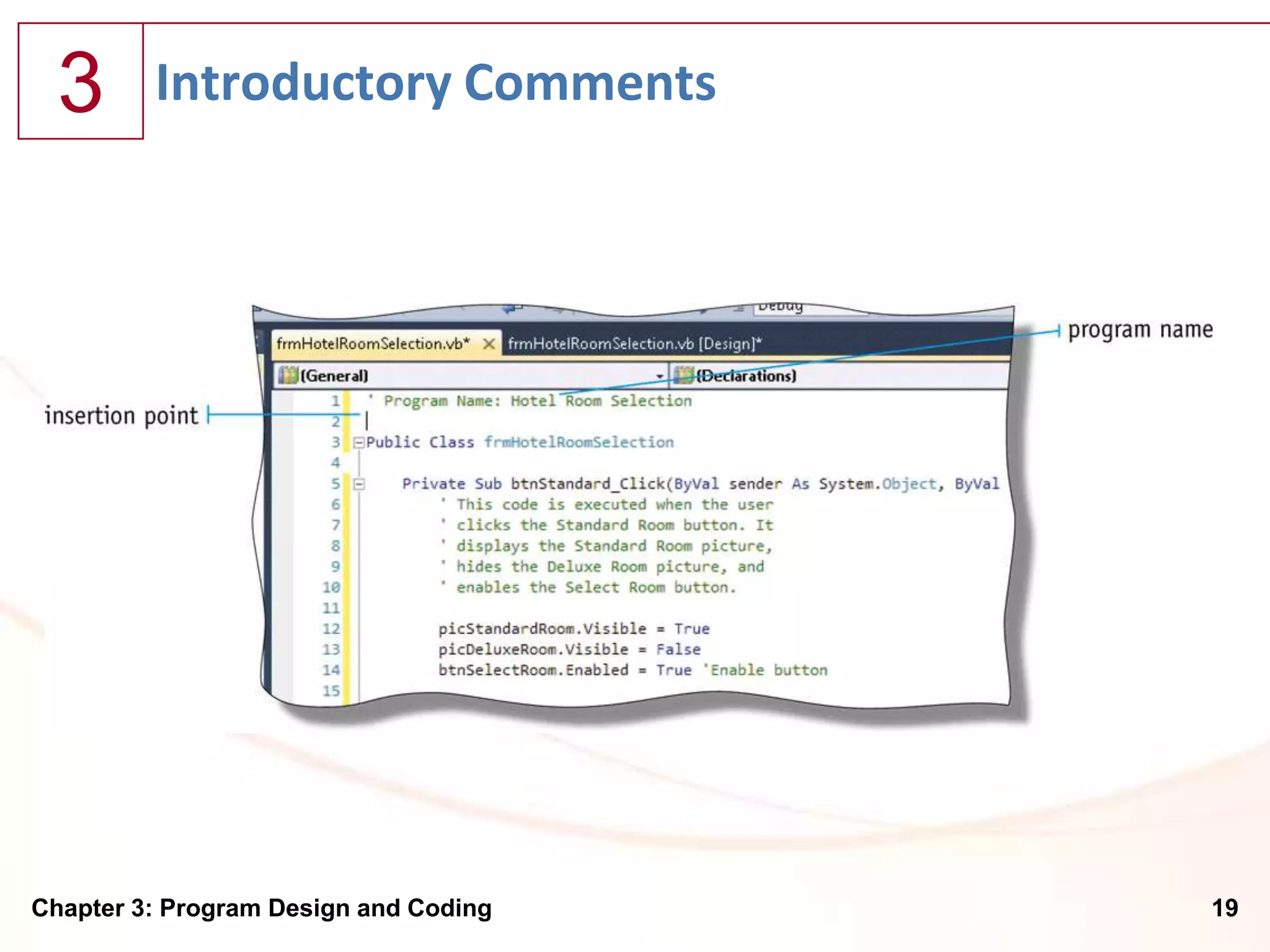Close the frmHotelRoomSelection.vb code tab
Screen dimensions: 1270x952
coord(489,344)
